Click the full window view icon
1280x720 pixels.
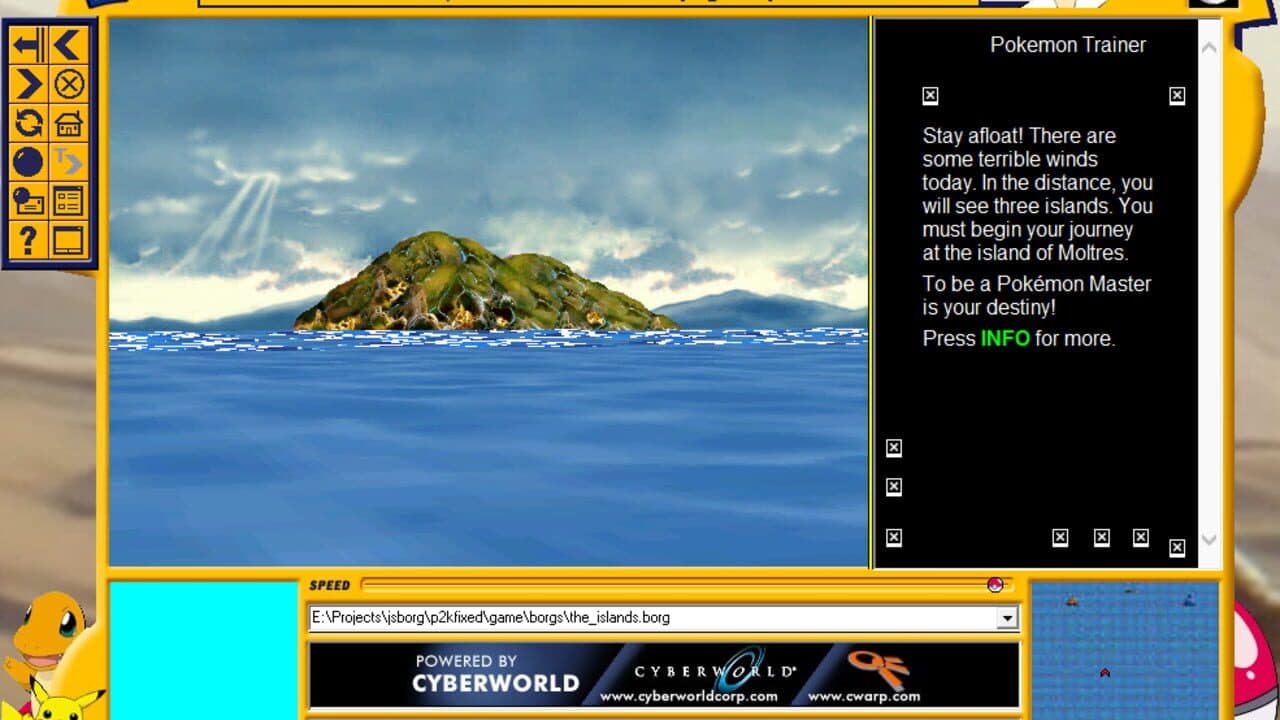tap(68, 240)
